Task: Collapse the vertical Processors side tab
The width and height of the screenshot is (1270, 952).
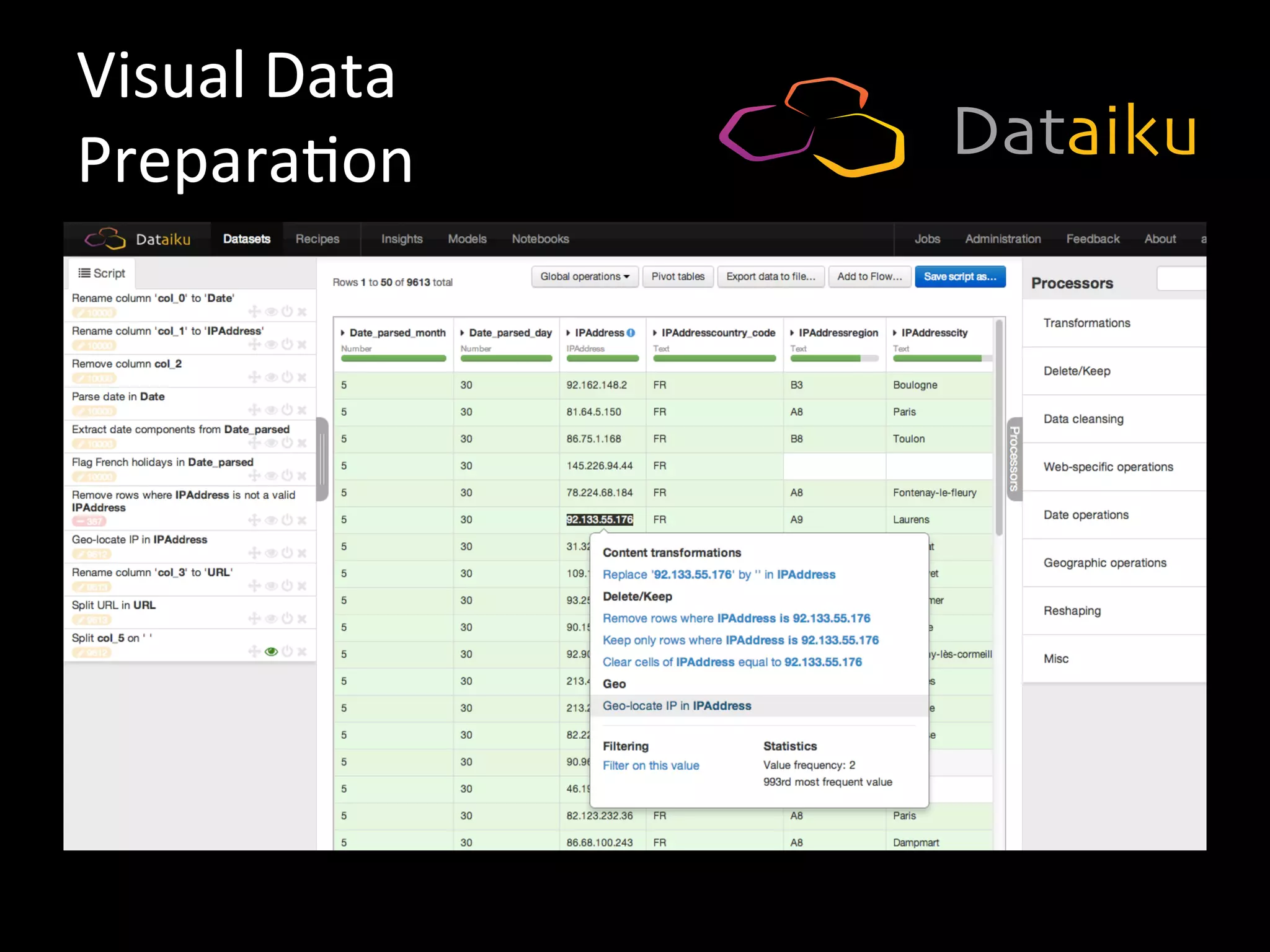Action: pos(1015,459)
